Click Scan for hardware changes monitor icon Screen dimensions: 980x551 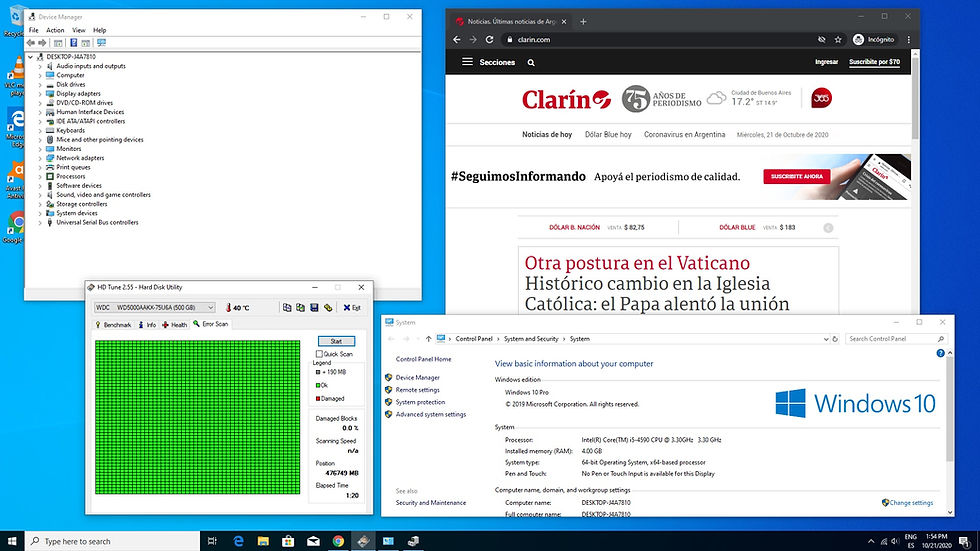(x=101, y=42)
